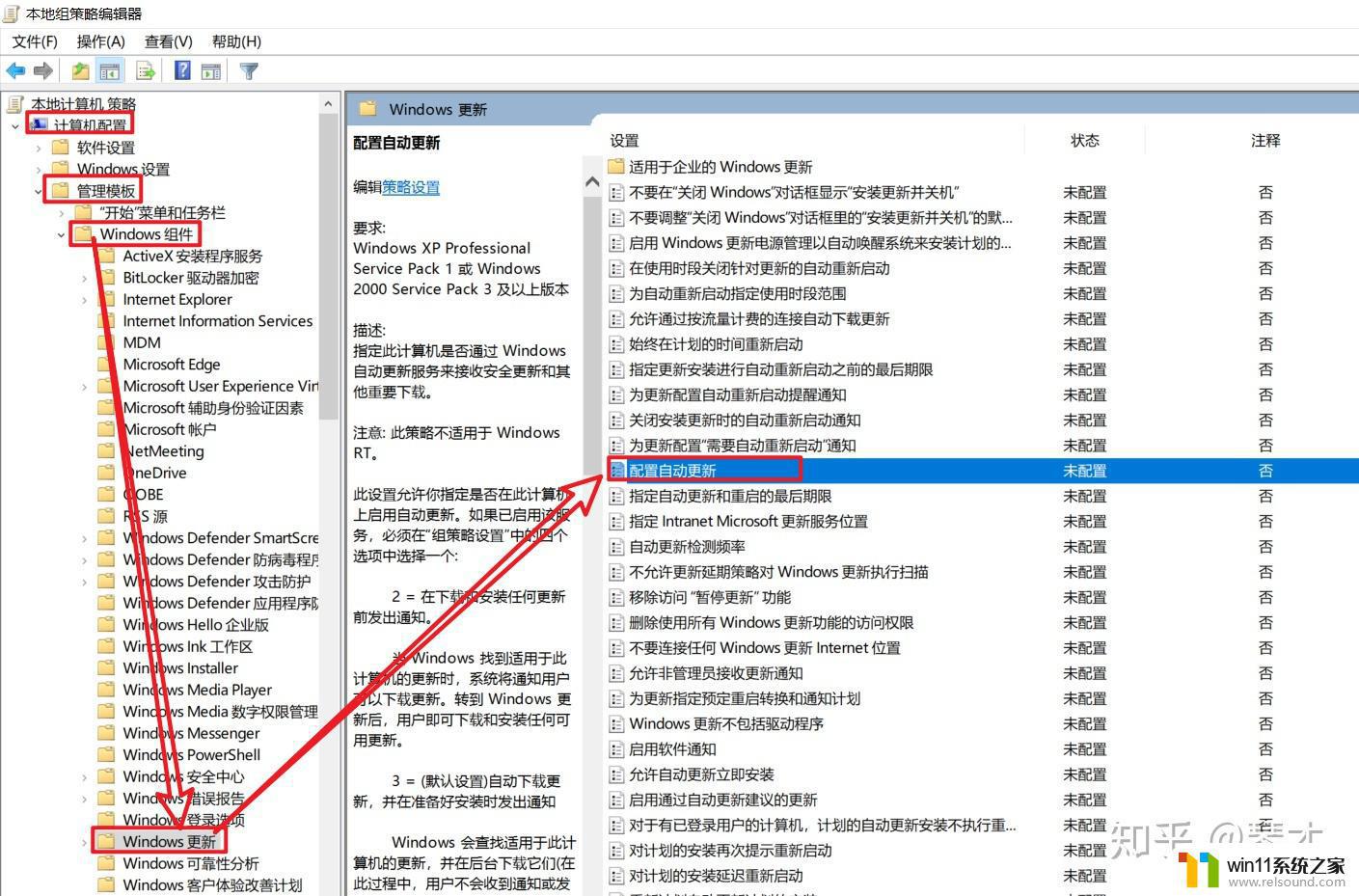This screenshot has width=1359, height=896.
Task: Sort by the 注释 column header
Action: pyautogui.click(x=1265, y=141)
